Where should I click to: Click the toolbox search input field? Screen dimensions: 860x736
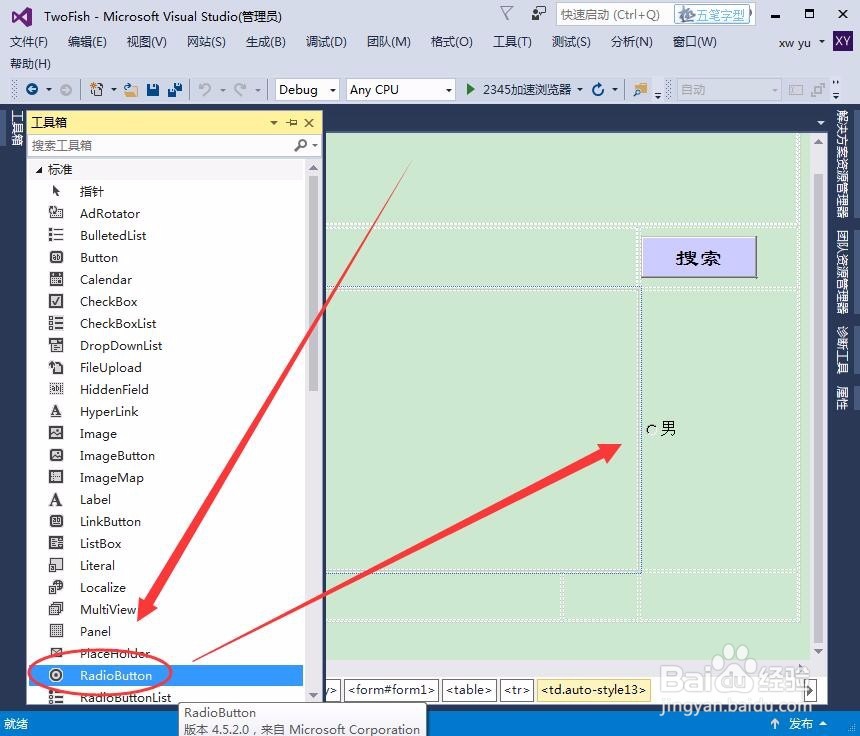click(161, 145)
